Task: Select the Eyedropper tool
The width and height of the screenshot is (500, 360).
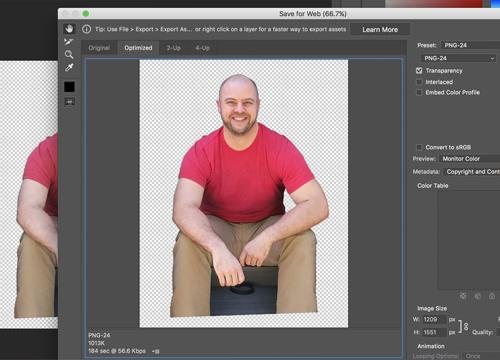Action: pyautogui.click(x=69, y=68)
